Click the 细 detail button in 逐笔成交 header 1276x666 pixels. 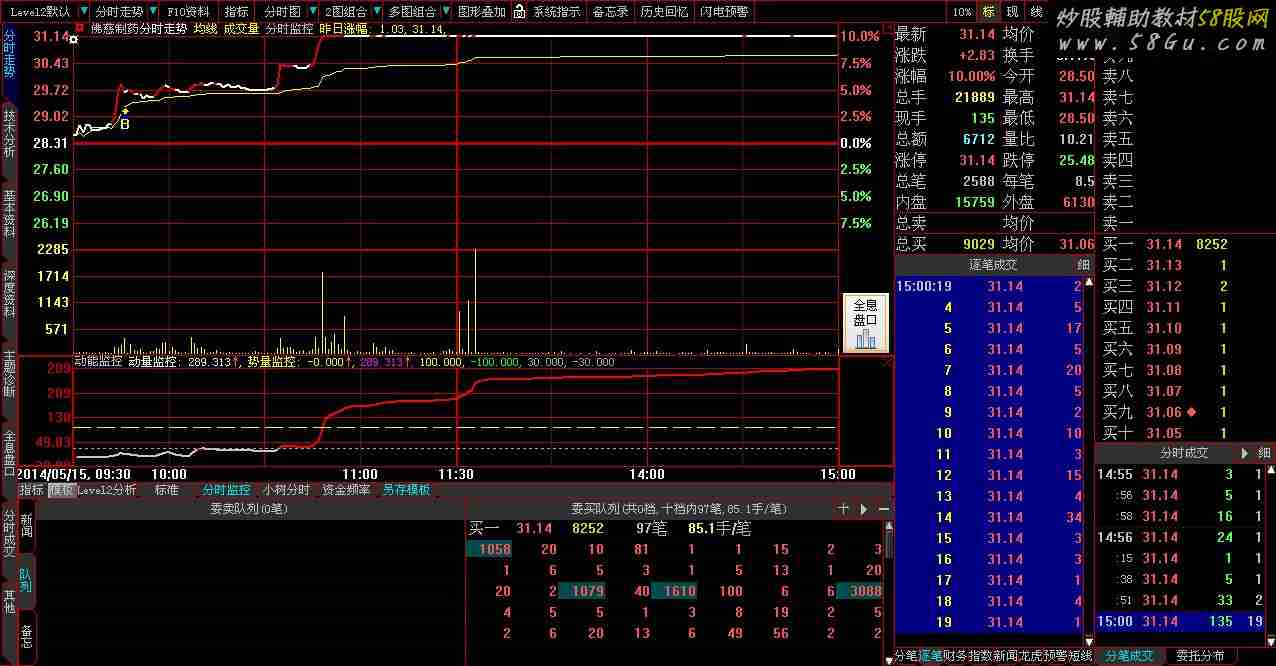coord(1083,265)
